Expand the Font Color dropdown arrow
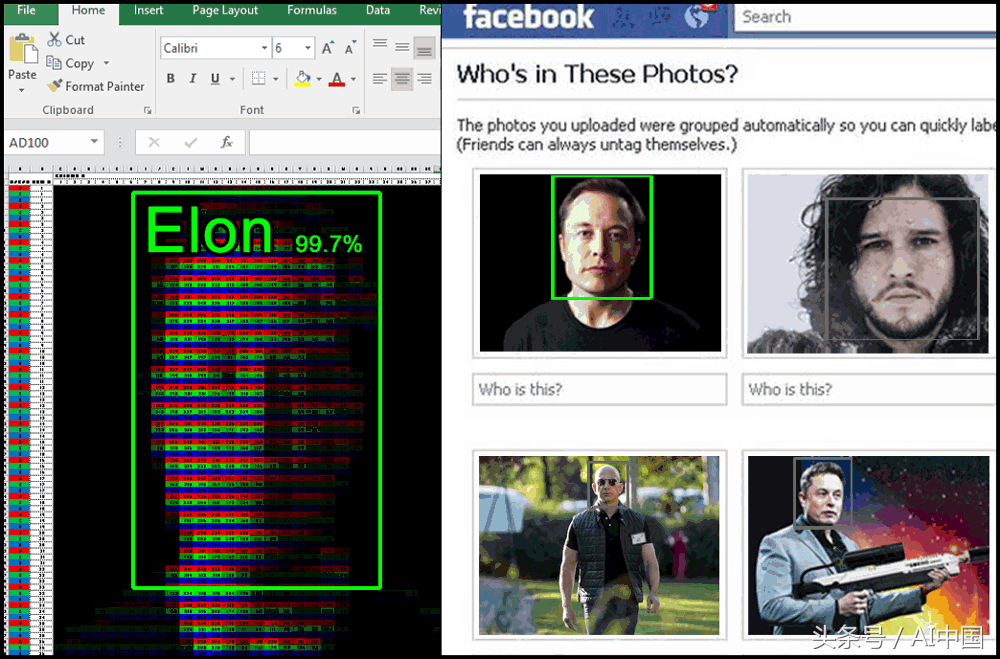This screenshot has width=1000, height=659. pos(353,80)
